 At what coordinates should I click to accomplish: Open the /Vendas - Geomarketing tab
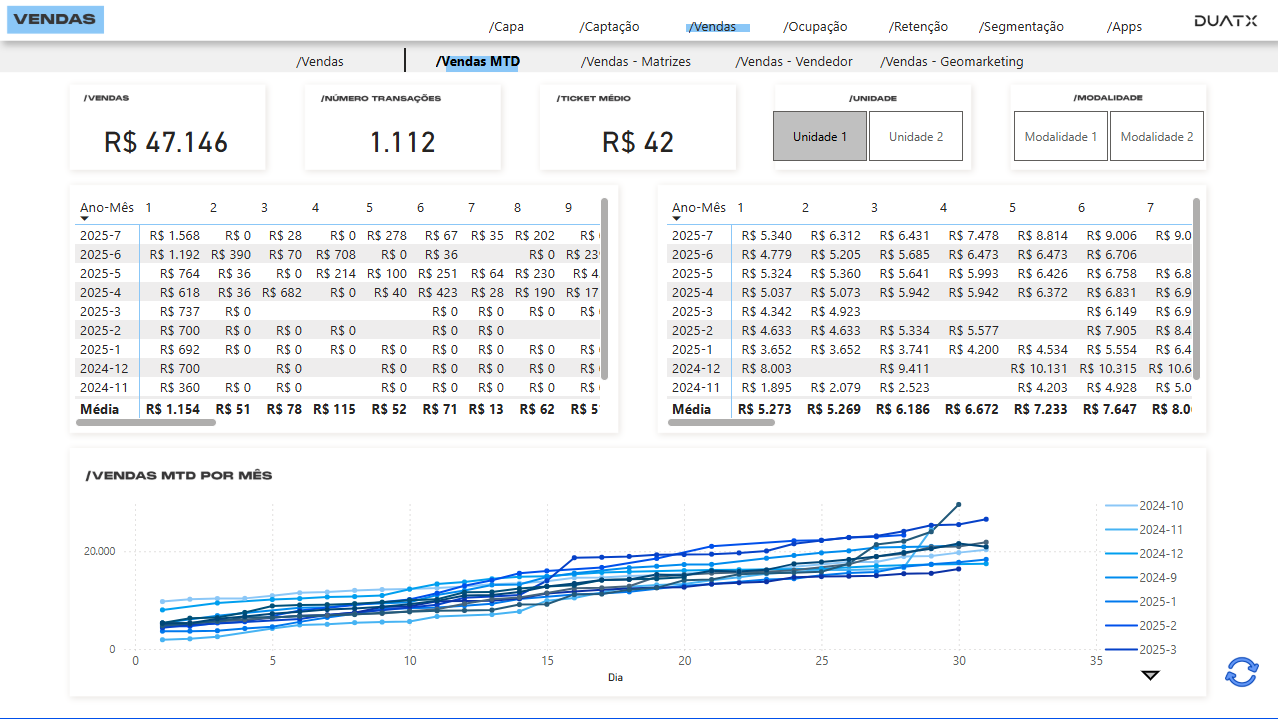point(951,61)
